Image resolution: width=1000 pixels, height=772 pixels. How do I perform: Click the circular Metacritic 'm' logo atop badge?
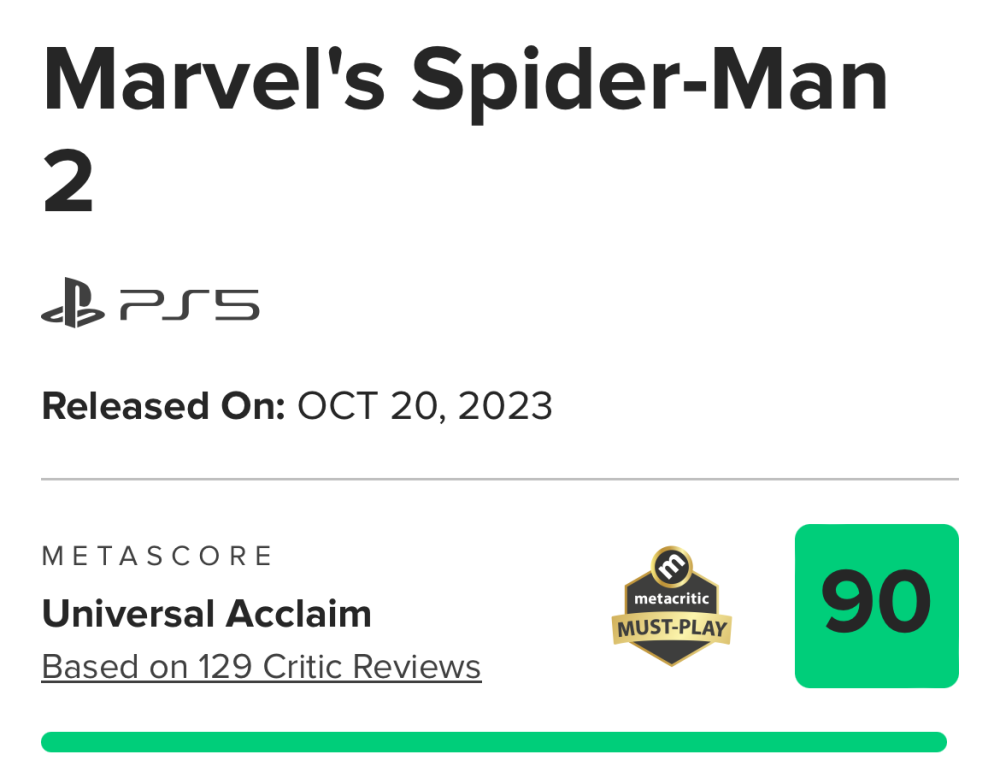click(x=671, y=566)
